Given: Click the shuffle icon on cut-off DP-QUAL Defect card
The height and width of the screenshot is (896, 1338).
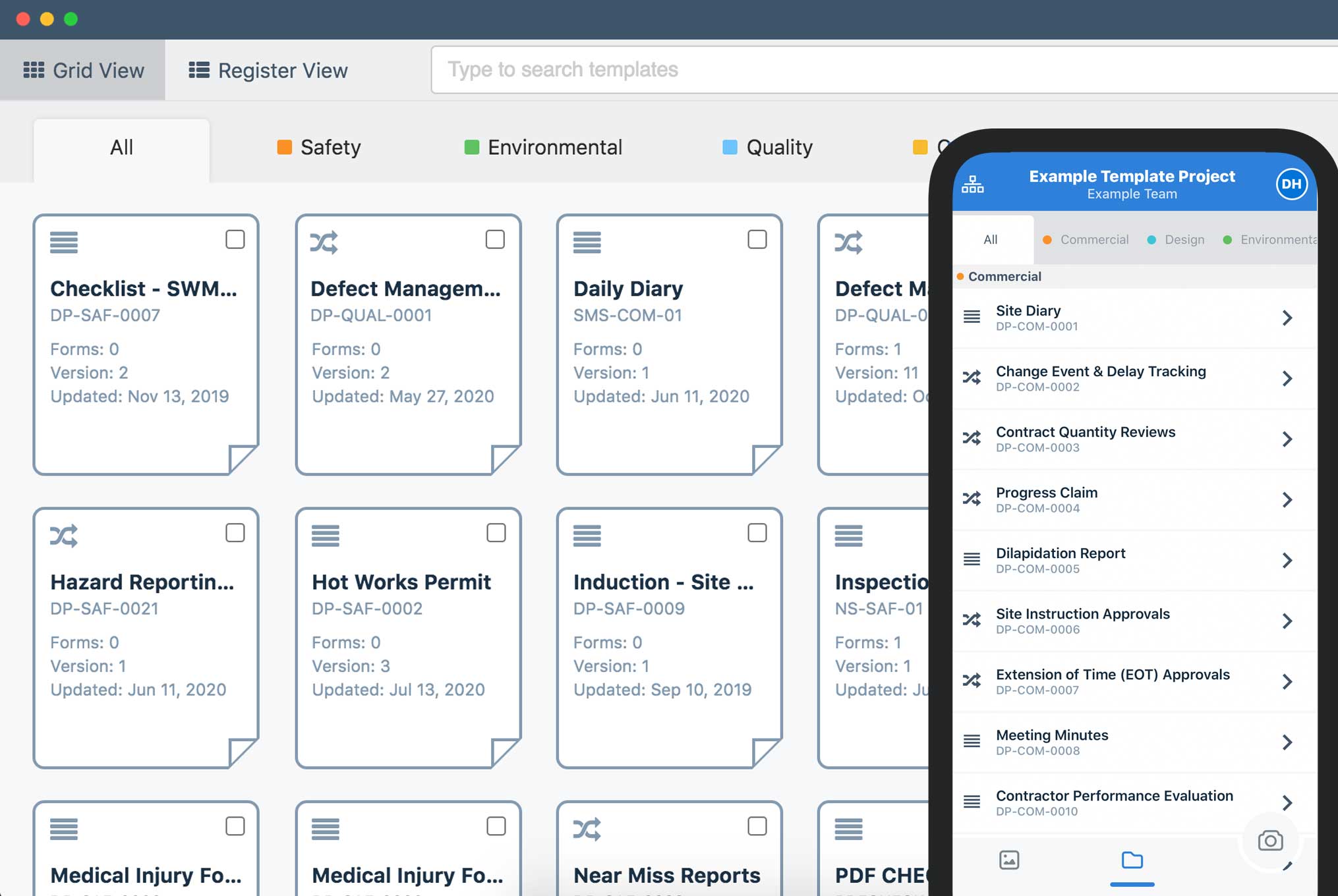Looking at the screenshot, I should click(x=849, y=242).
